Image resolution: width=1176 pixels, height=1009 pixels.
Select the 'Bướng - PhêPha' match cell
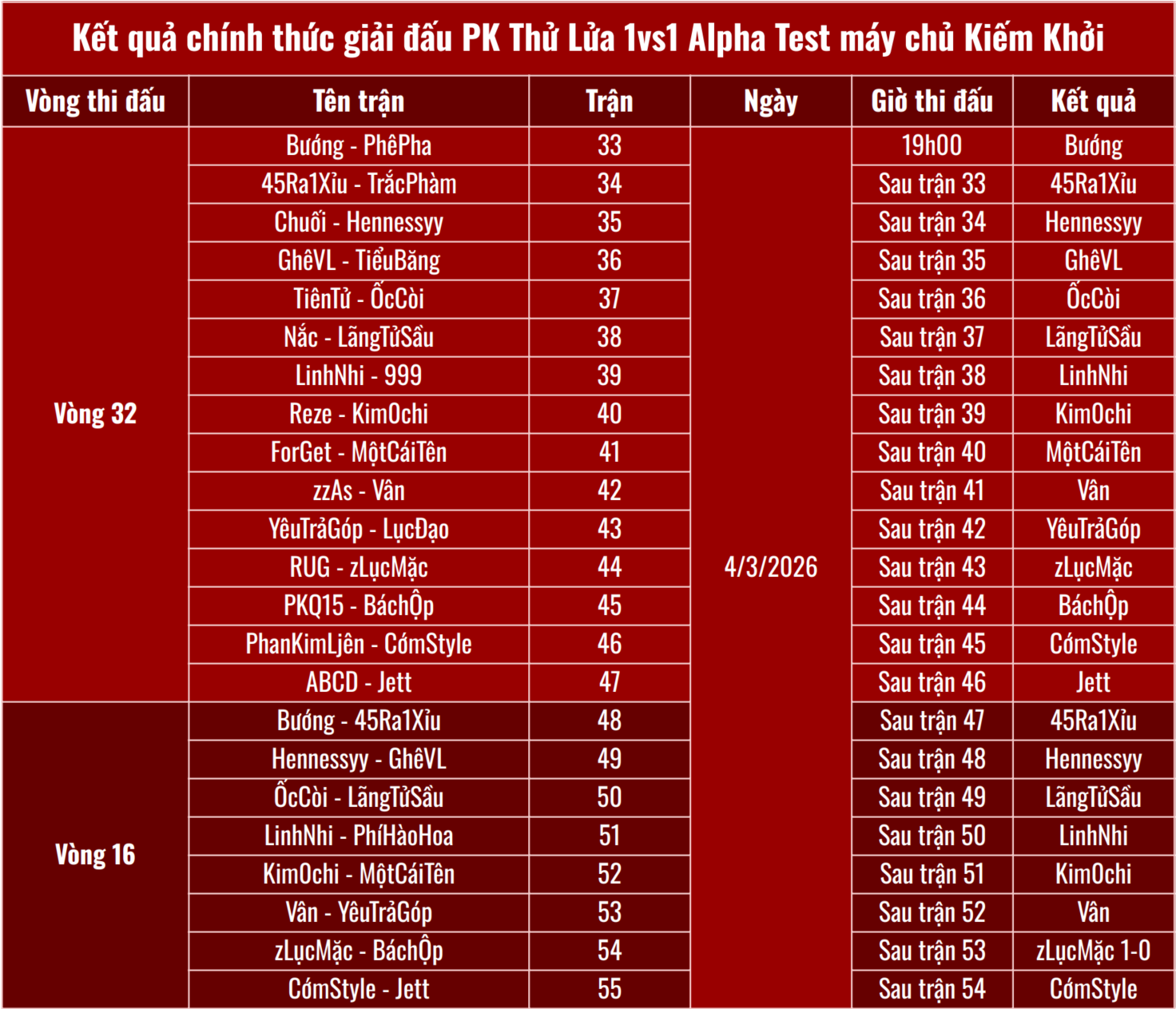point(359,145)
